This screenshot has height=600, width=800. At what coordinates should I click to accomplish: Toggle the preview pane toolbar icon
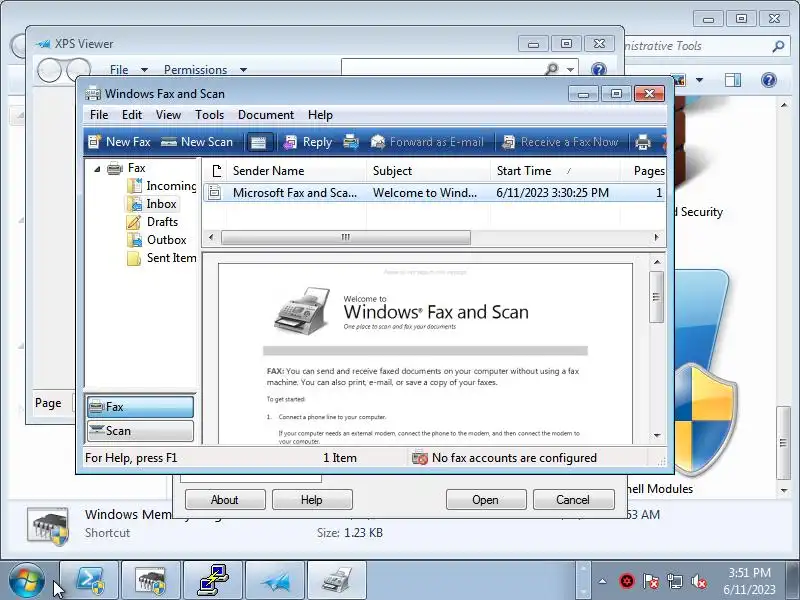[259, 142]
